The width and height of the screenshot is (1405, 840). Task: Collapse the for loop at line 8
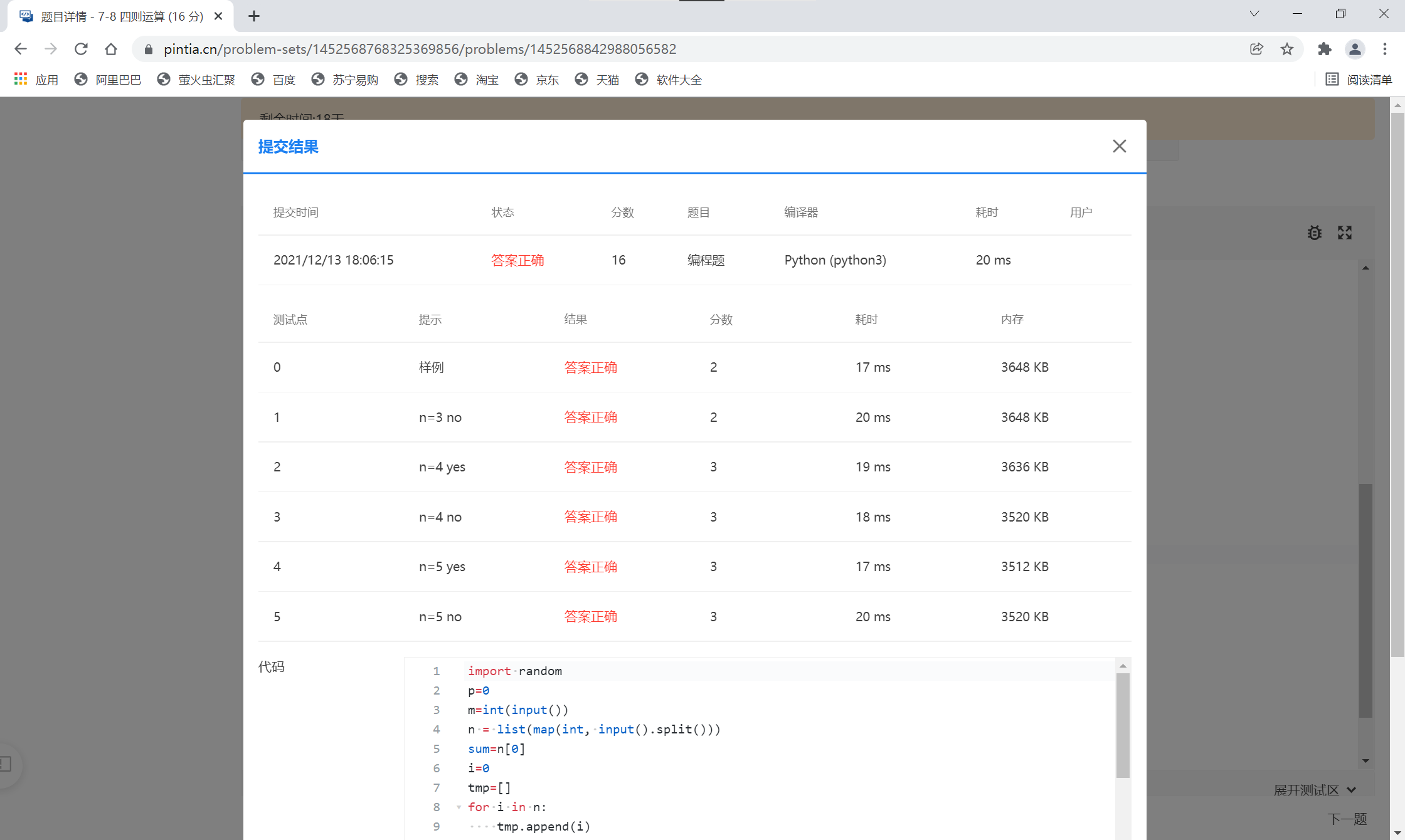(457, 807)
